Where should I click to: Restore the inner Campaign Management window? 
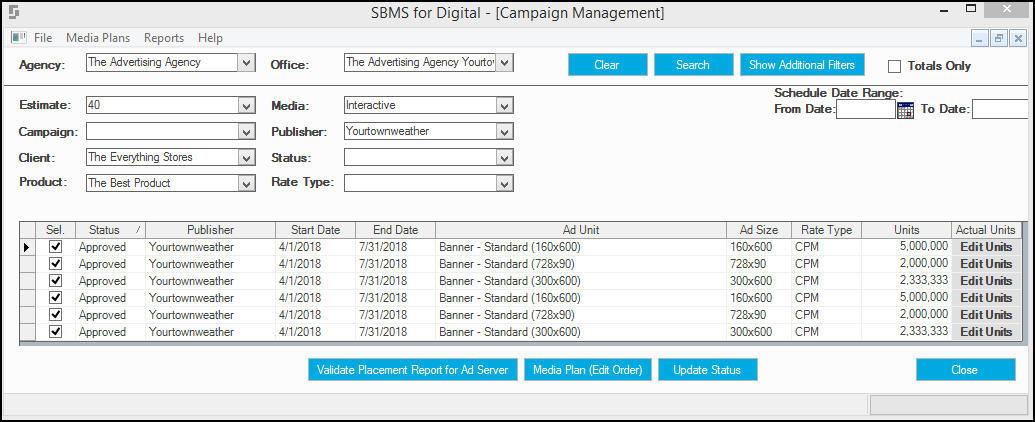tap(999, 39)
